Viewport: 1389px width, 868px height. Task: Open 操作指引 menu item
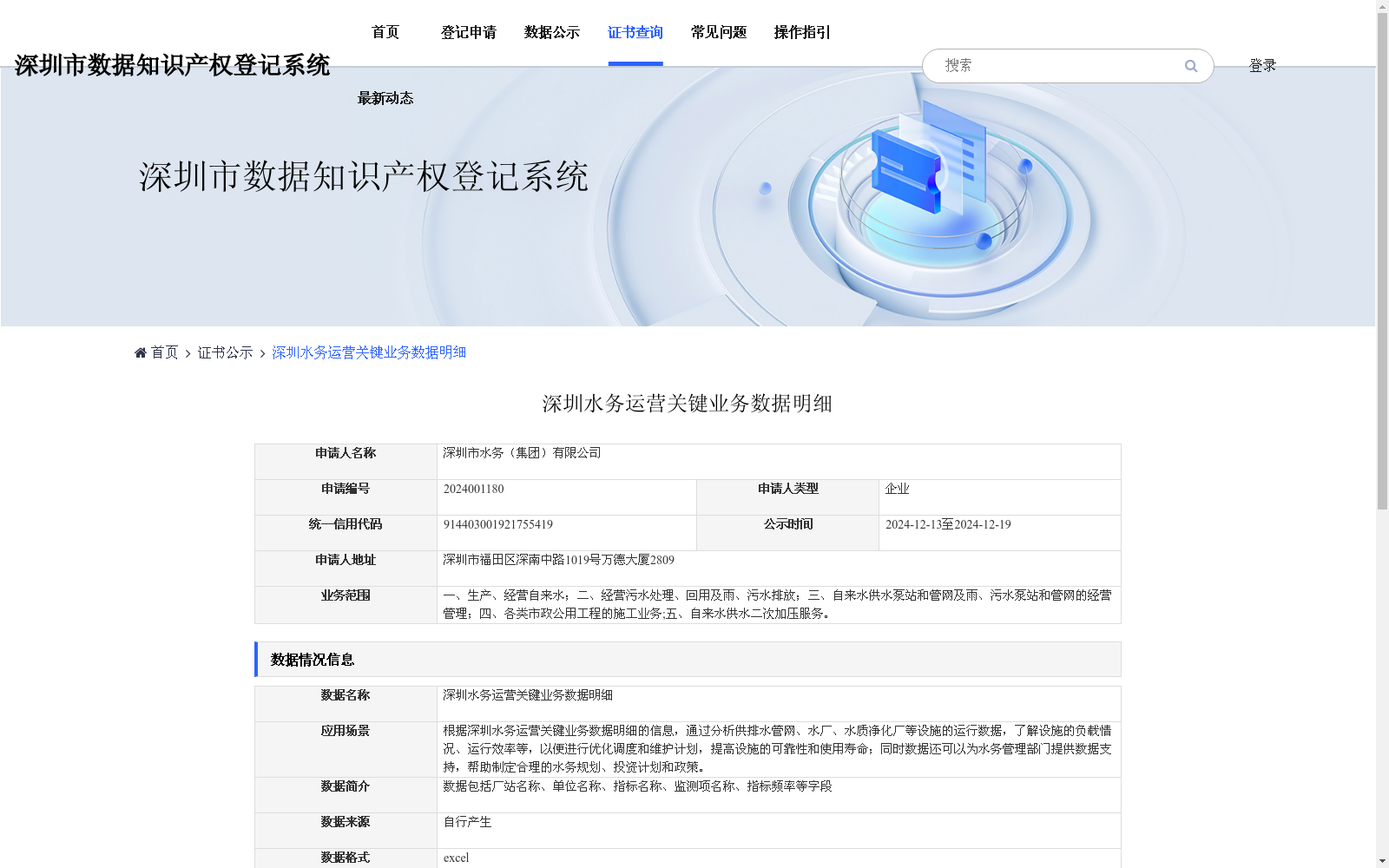[802, 32]
